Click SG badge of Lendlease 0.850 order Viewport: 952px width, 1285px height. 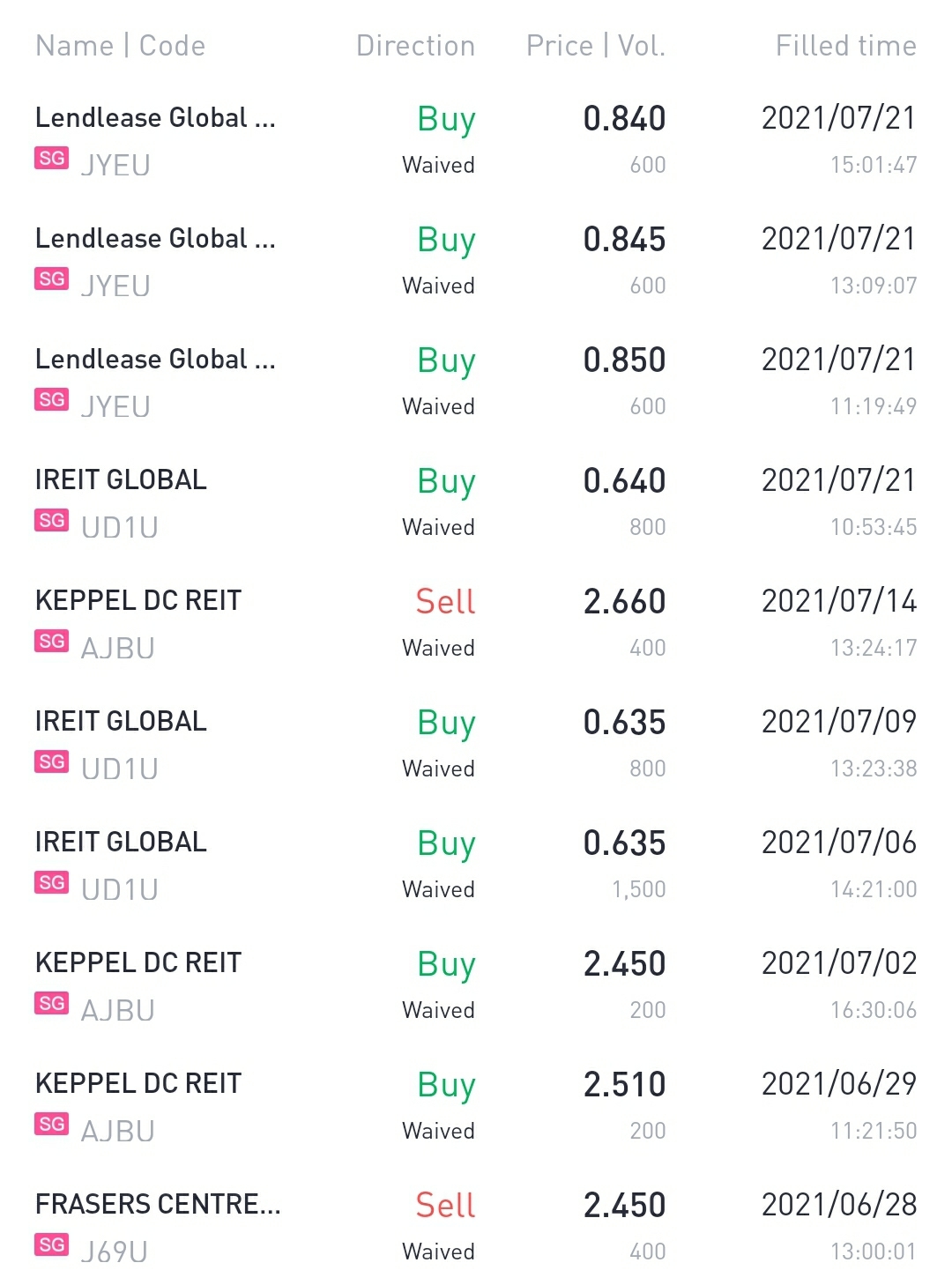click(51, 399)
